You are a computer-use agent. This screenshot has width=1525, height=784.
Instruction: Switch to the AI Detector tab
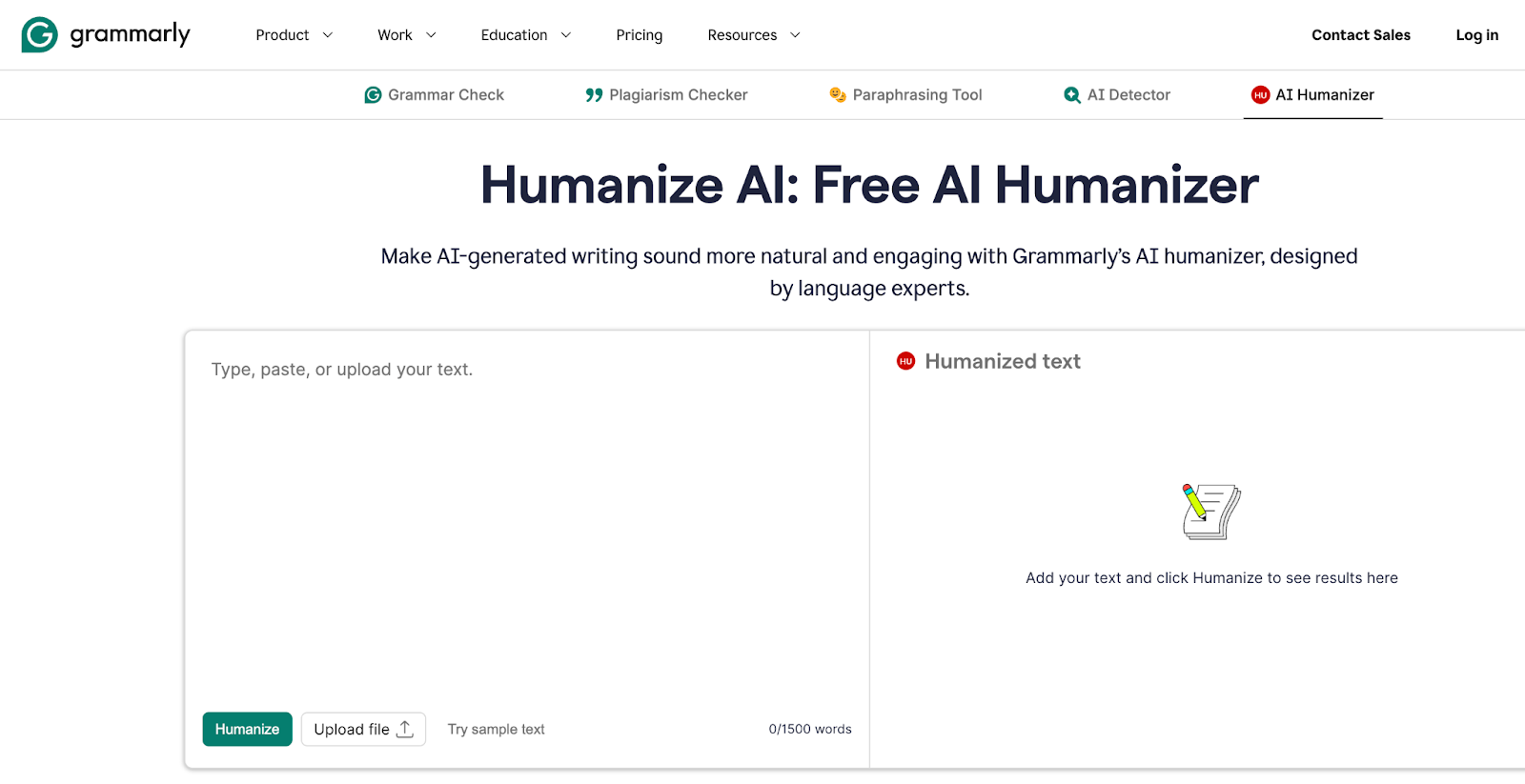pos(1128,95)
